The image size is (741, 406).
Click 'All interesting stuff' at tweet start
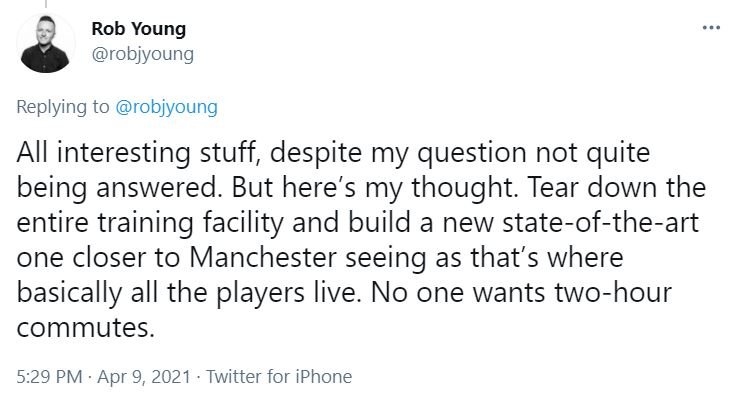pos(138,153)
